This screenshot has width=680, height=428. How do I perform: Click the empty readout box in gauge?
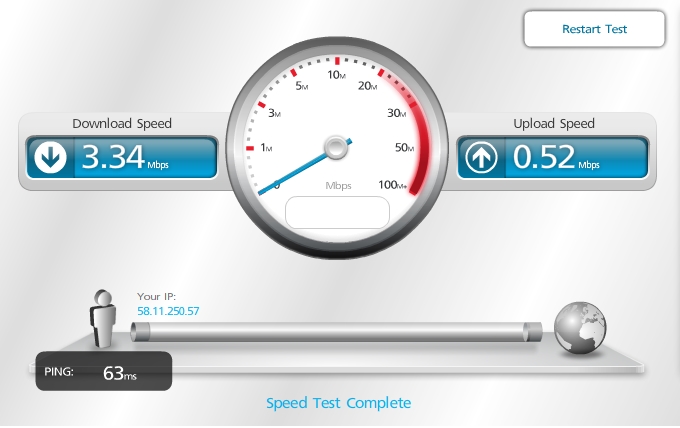coord(337,212)
